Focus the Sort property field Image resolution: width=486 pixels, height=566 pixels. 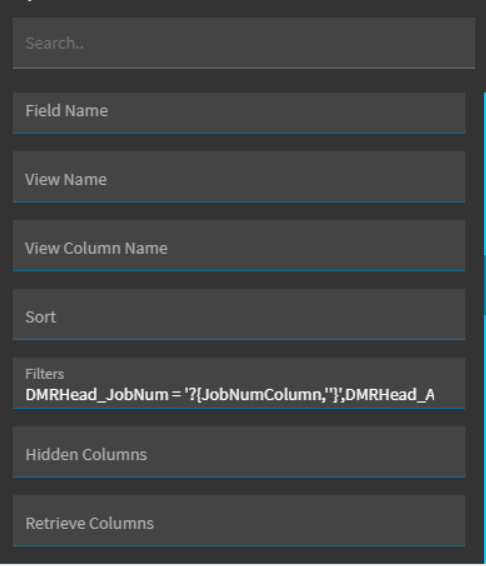tap(239, 314)
